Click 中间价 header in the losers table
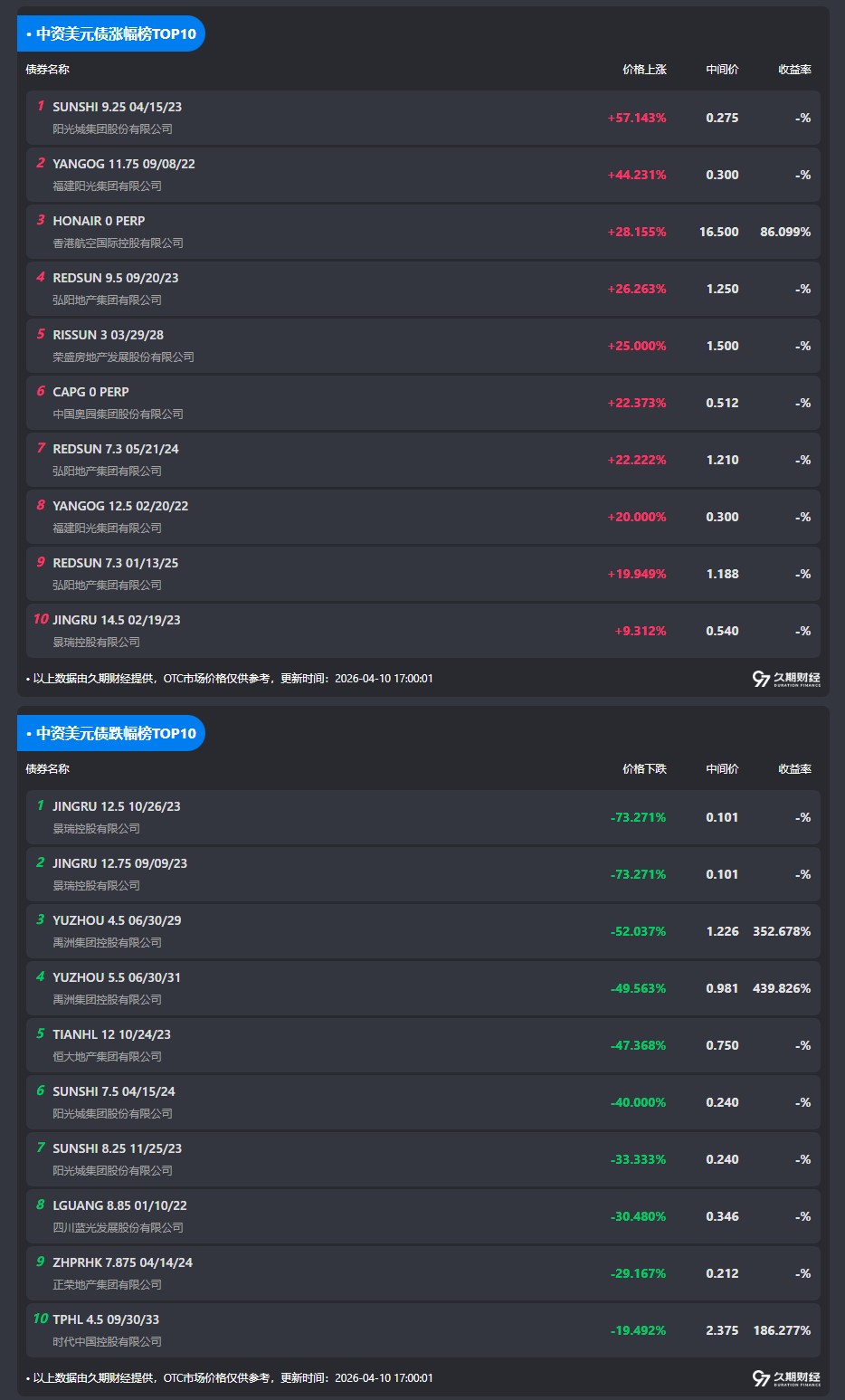This screenshot has width=845, height=1400. coord(722,769)
